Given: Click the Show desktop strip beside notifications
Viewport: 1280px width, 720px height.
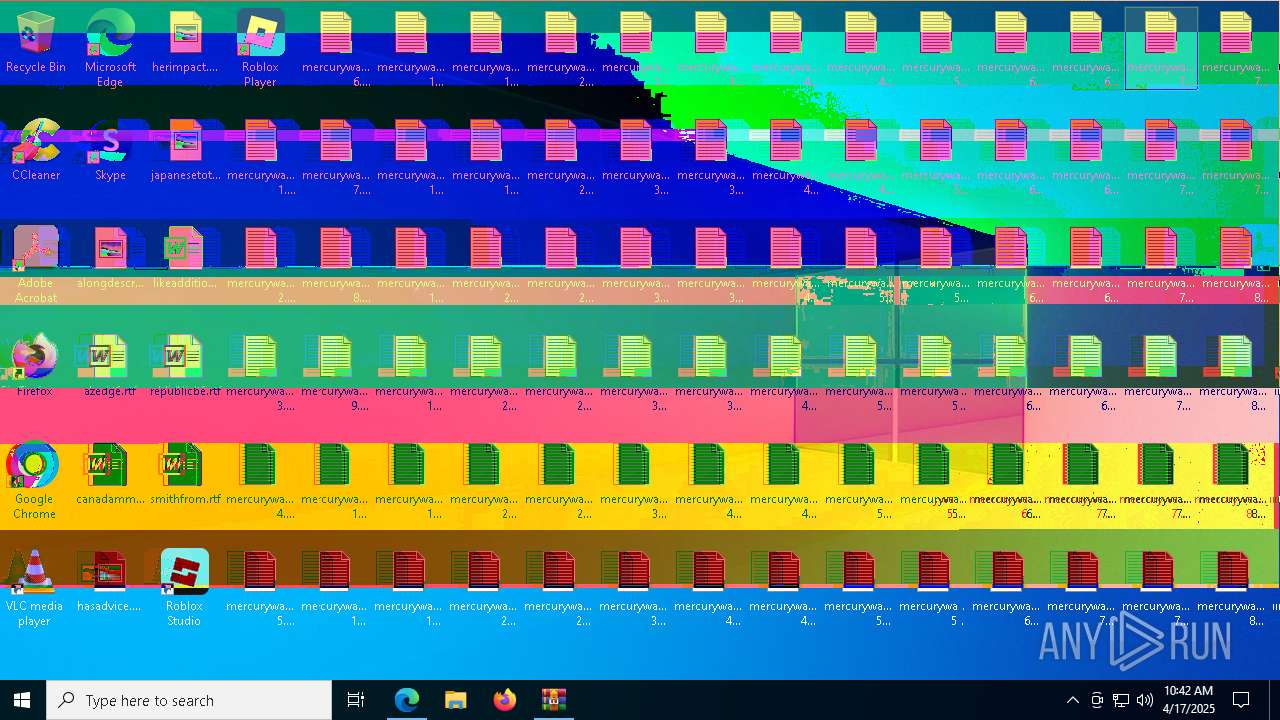Looking at the screenshot, I should [x=1275, y=700].
